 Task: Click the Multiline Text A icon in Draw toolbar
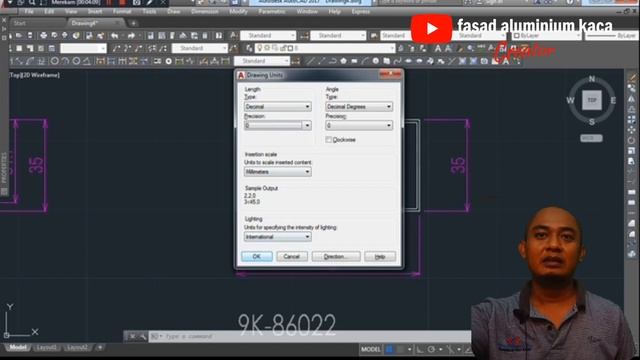[506, 61]
